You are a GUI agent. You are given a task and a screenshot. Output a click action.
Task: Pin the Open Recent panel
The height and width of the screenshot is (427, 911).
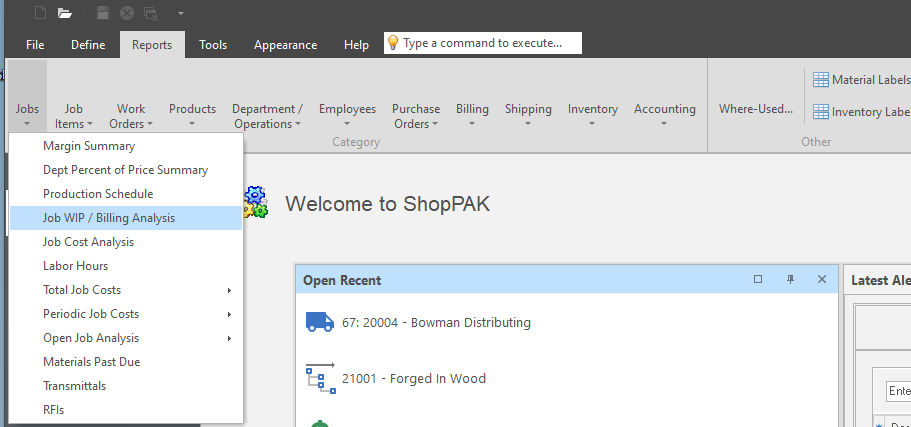click(790, 280)
